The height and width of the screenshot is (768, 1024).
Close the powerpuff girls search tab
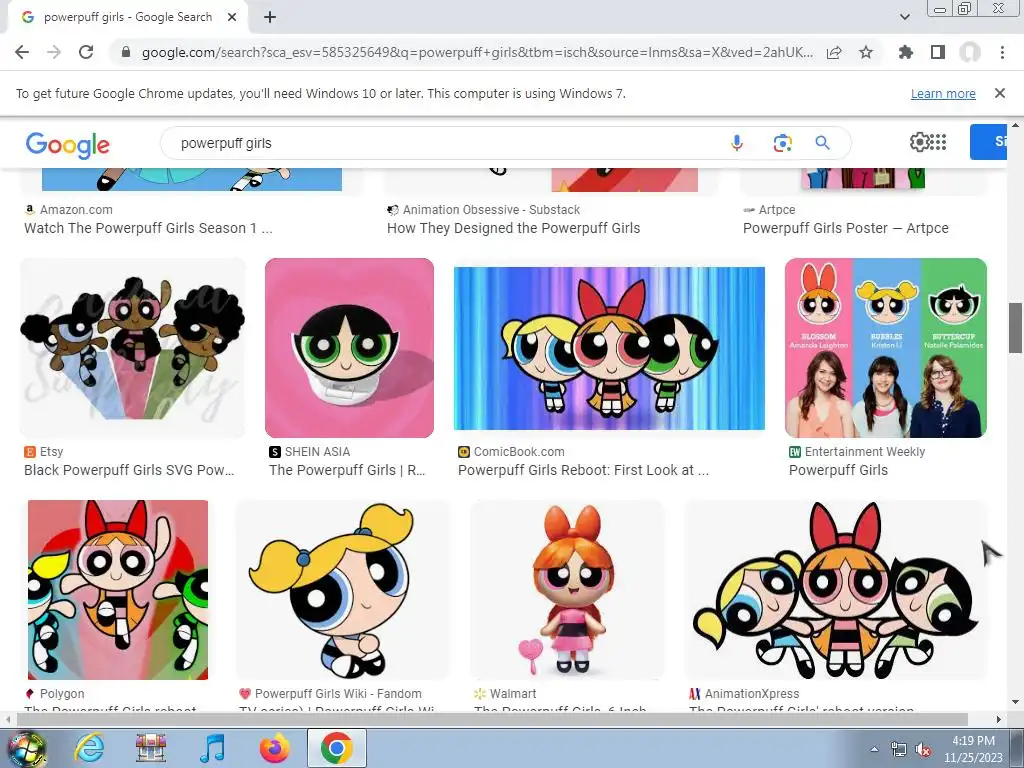[232, 18]
